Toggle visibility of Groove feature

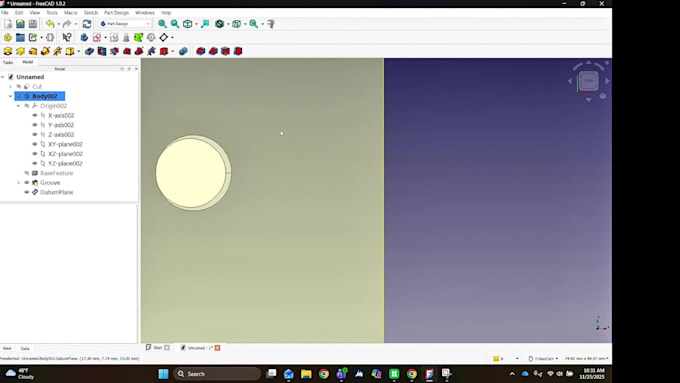point(27,183)
